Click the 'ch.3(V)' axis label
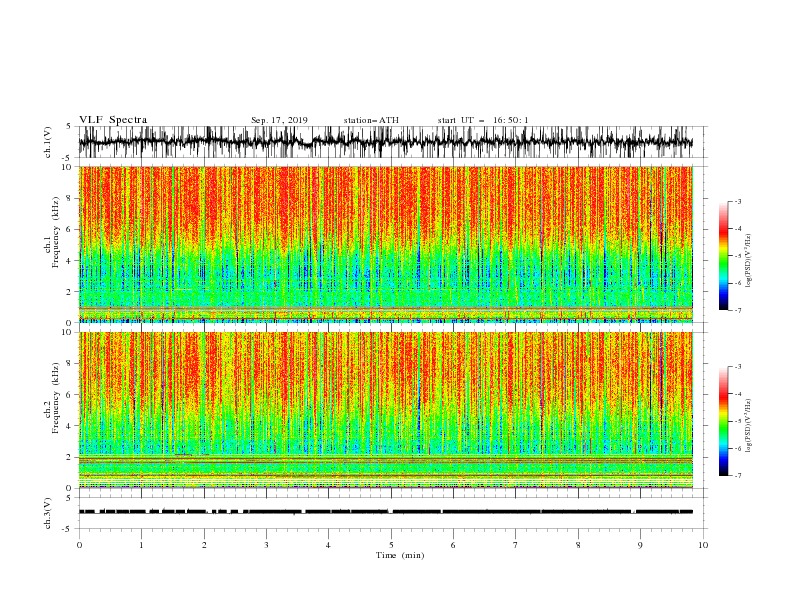The height and width of the screenshot is (612, 792). click(x=48, y=513)
